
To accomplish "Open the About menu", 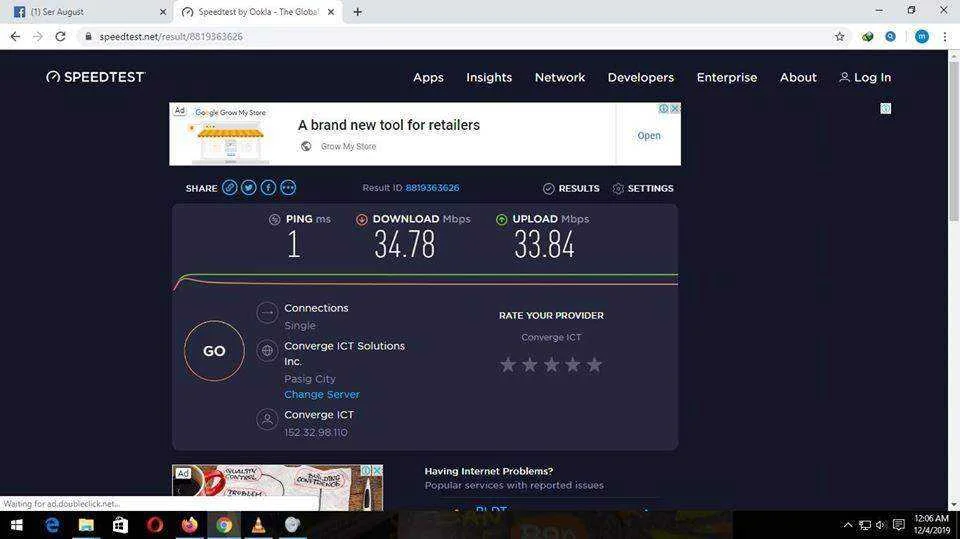I will tap(798, 77).
